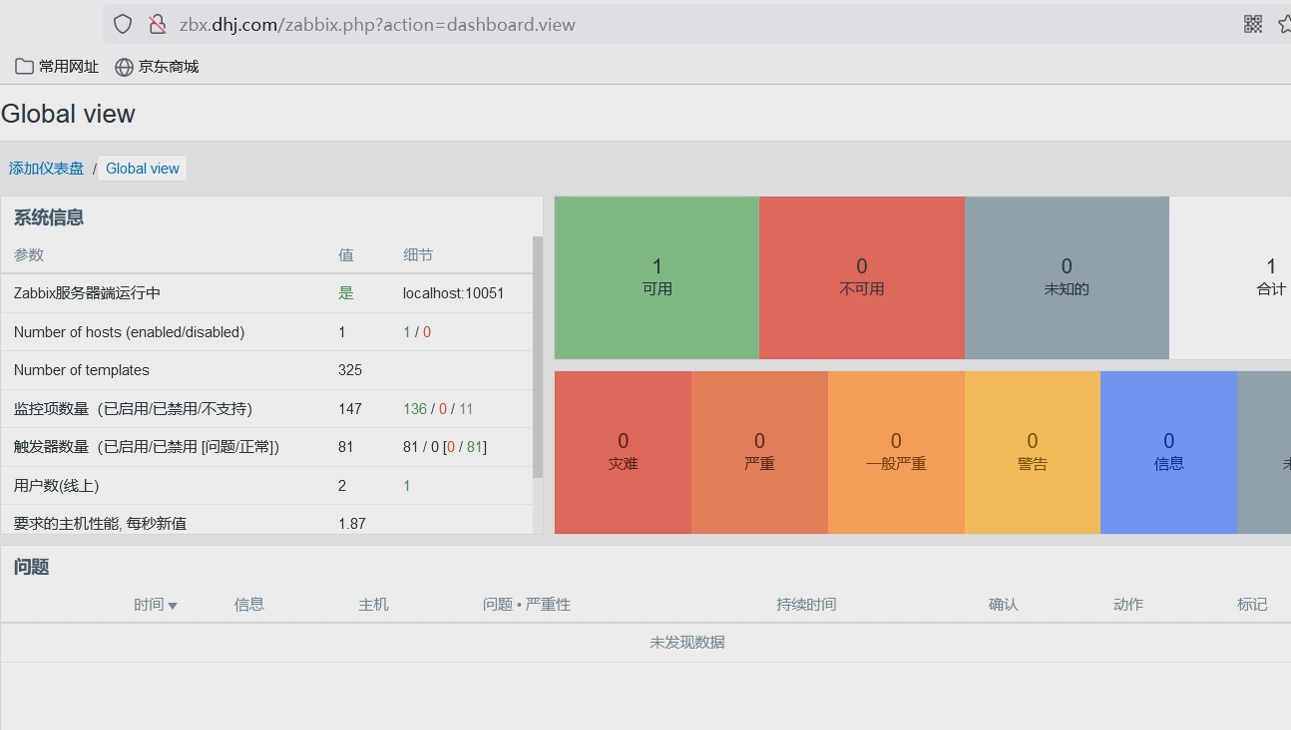Click the shield tracking protection icon
The height and width of the screenshot is (730, 1291).
(123, 24)
